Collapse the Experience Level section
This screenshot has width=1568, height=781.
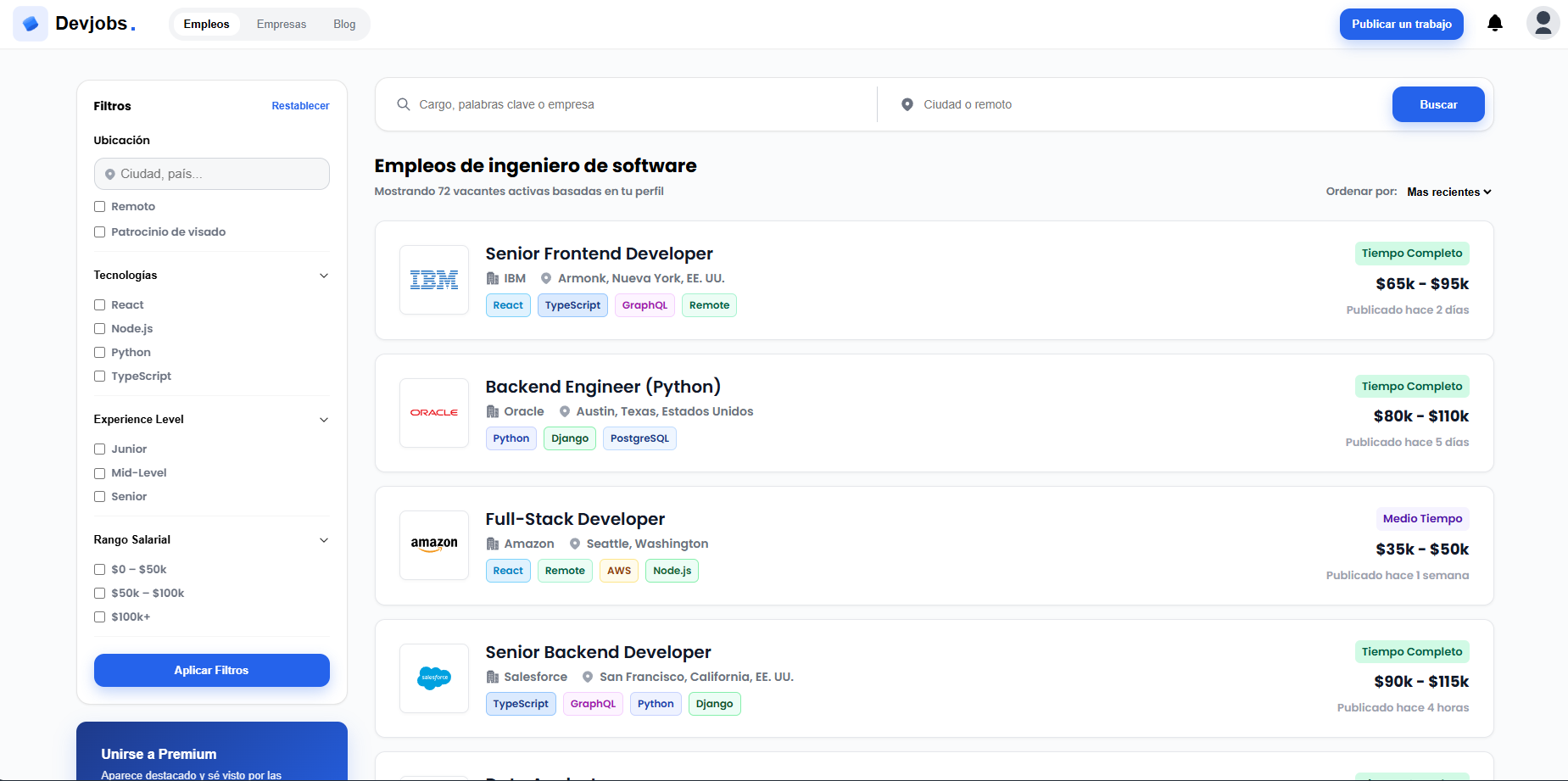[x=323, y=419]
